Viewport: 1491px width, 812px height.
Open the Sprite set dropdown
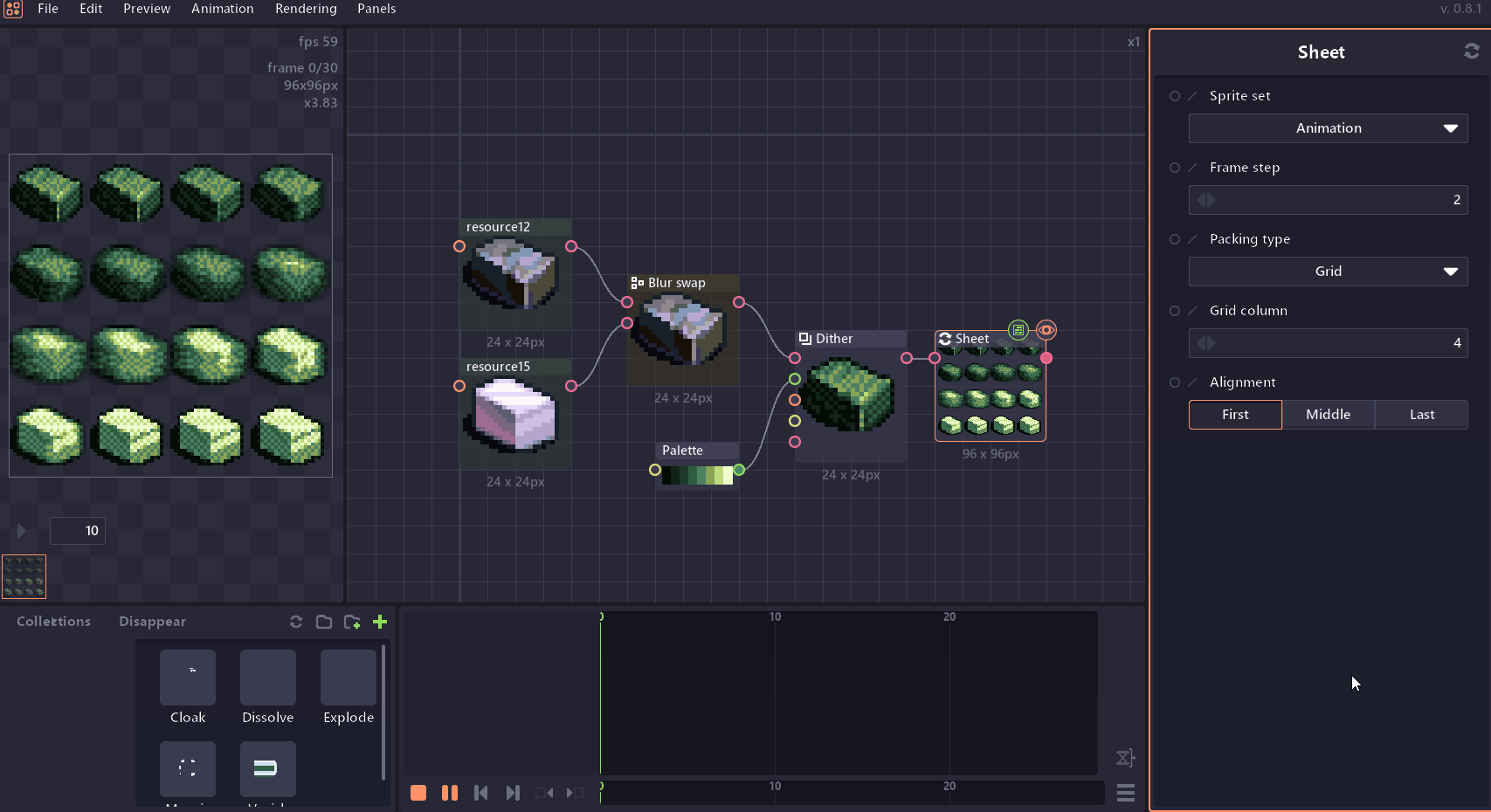[1328, 128]
